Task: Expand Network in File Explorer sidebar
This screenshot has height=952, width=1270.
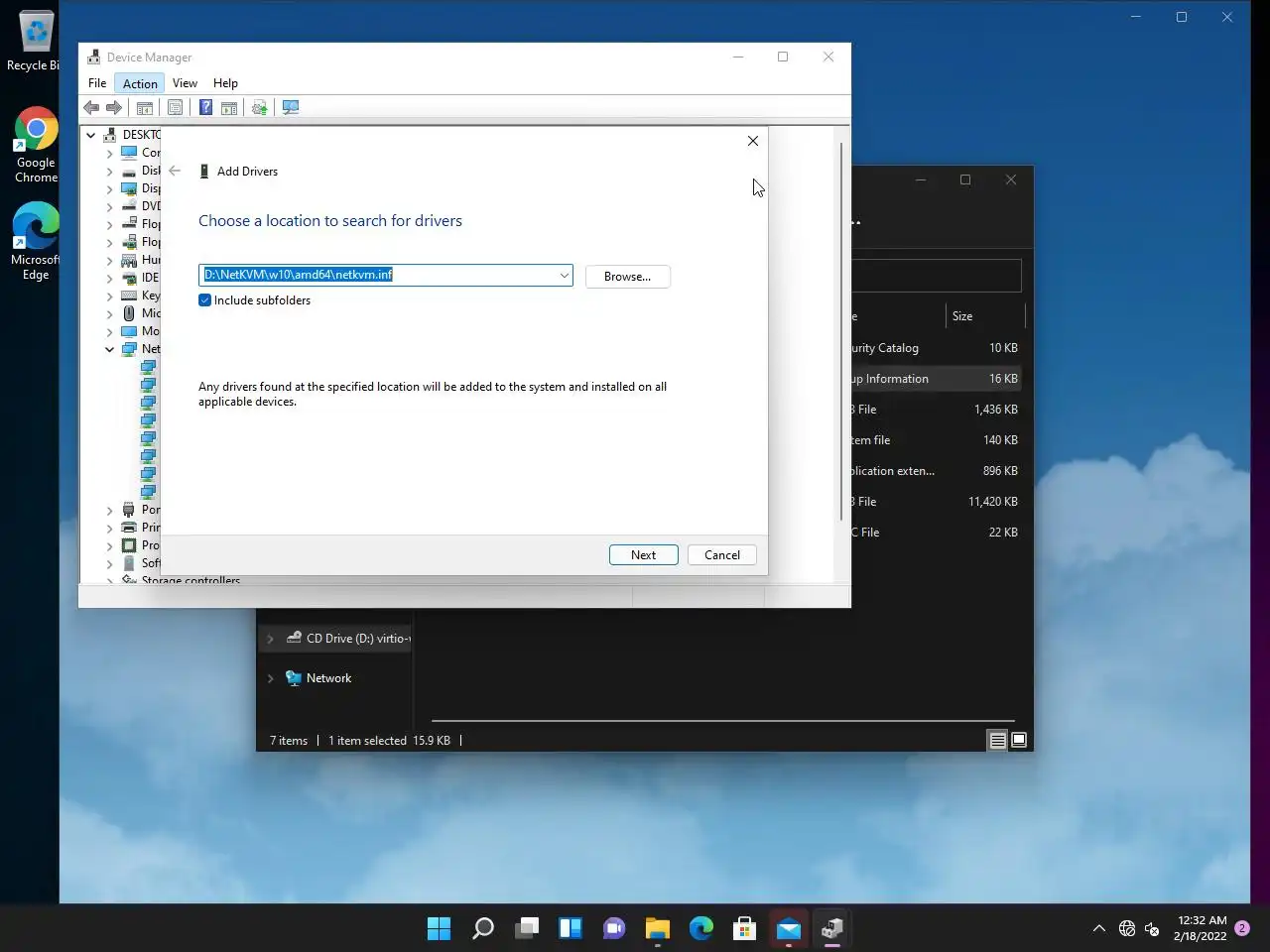Action: [x=270, y=678]
